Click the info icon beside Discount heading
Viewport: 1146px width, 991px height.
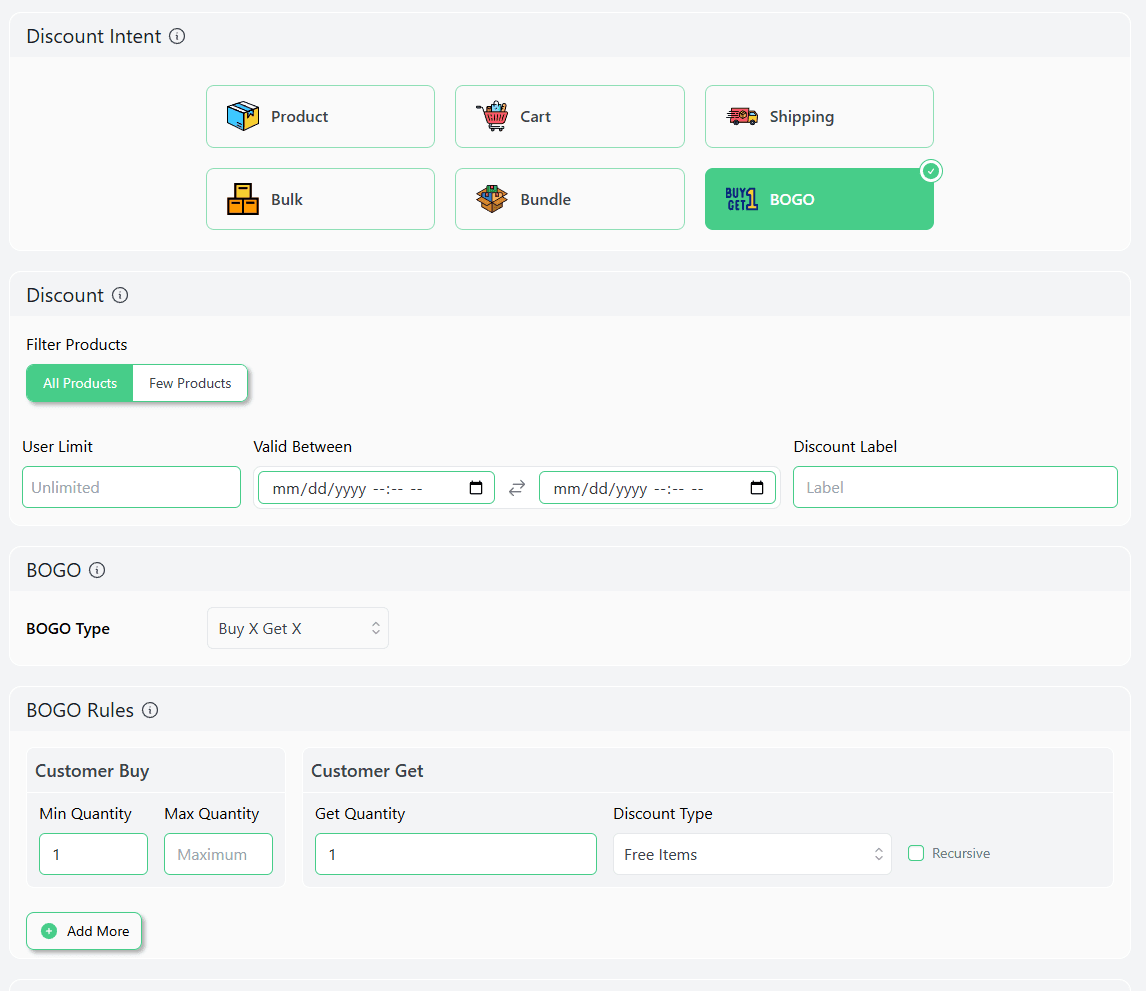point(120,295)
